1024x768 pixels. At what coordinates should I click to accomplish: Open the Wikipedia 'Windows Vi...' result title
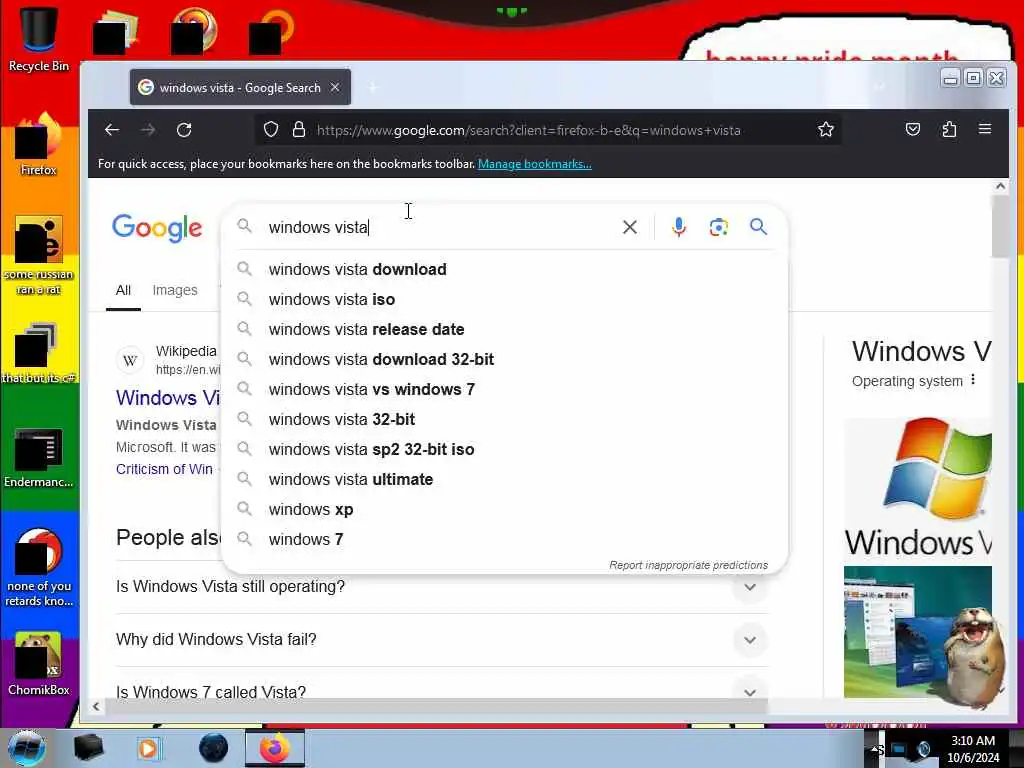coord(168,398)
